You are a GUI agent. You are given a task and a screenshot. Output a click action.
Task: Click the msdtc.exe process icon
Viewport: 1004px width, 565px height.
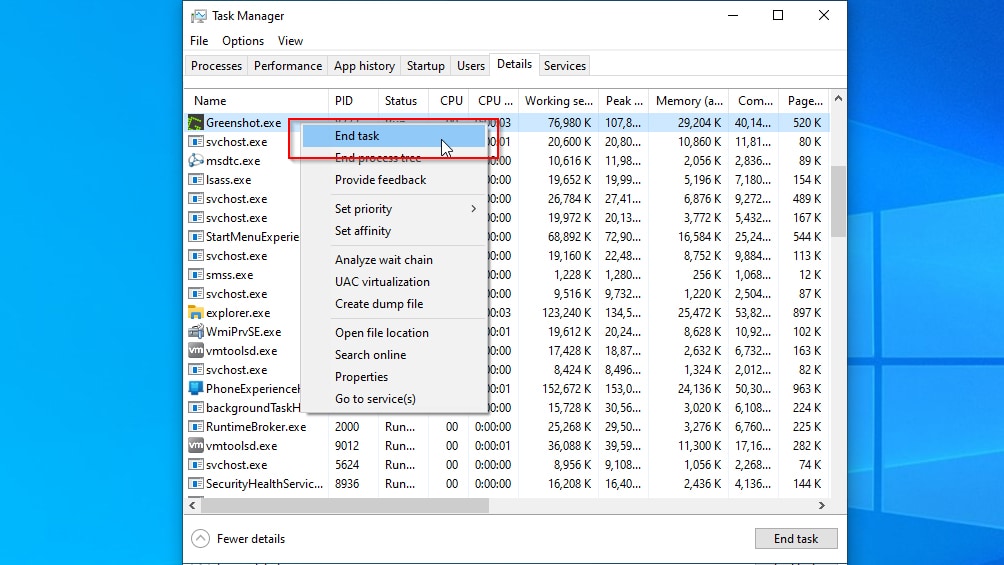click(197, 161)
